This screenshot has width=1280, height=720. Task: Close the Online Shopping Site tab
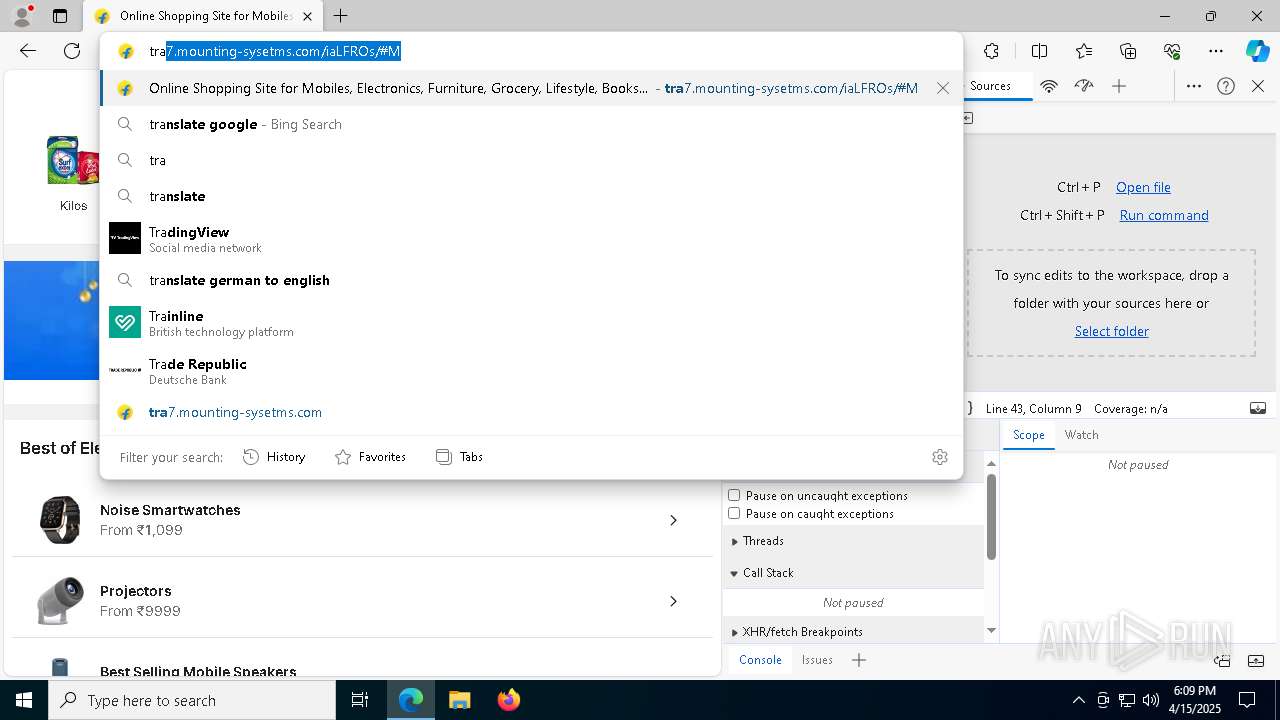(307, 16)
